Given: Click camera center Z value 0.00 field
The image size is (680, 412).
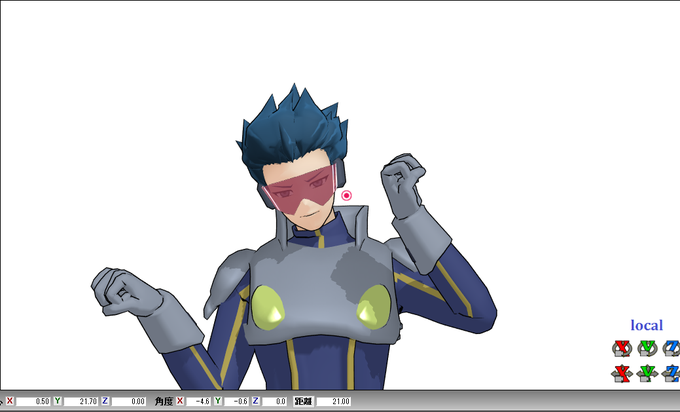Looking at the screenshot, I should (129, 402).
